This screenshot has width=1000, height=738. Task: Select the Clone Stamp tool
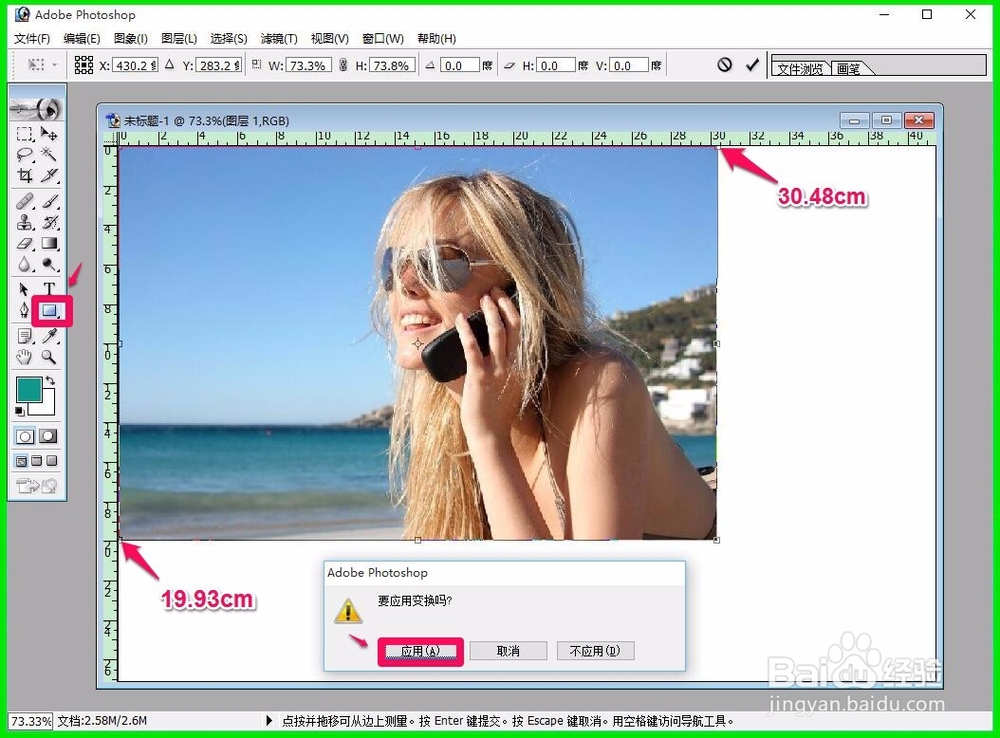coord(24,222)
